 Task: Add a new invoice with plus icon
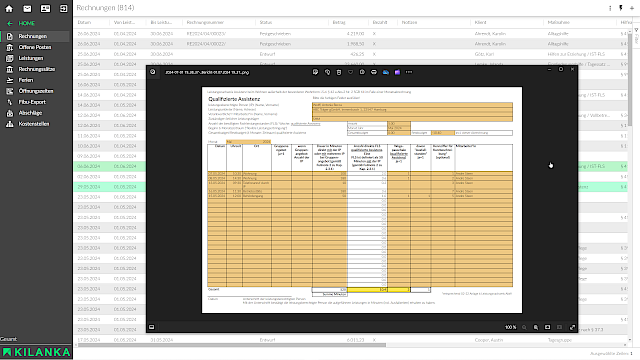(x=632, y=8)
